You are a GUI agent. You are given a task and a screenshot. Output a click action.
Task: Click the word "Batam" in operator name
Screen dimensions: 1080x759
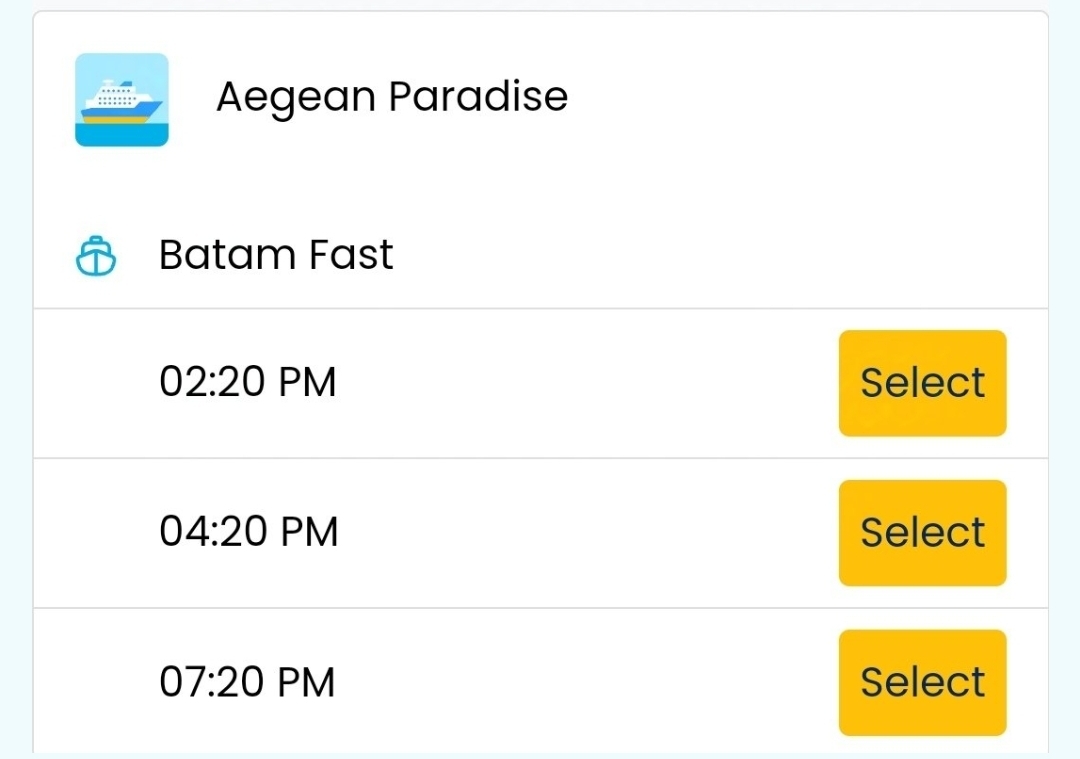coord(225,255)
